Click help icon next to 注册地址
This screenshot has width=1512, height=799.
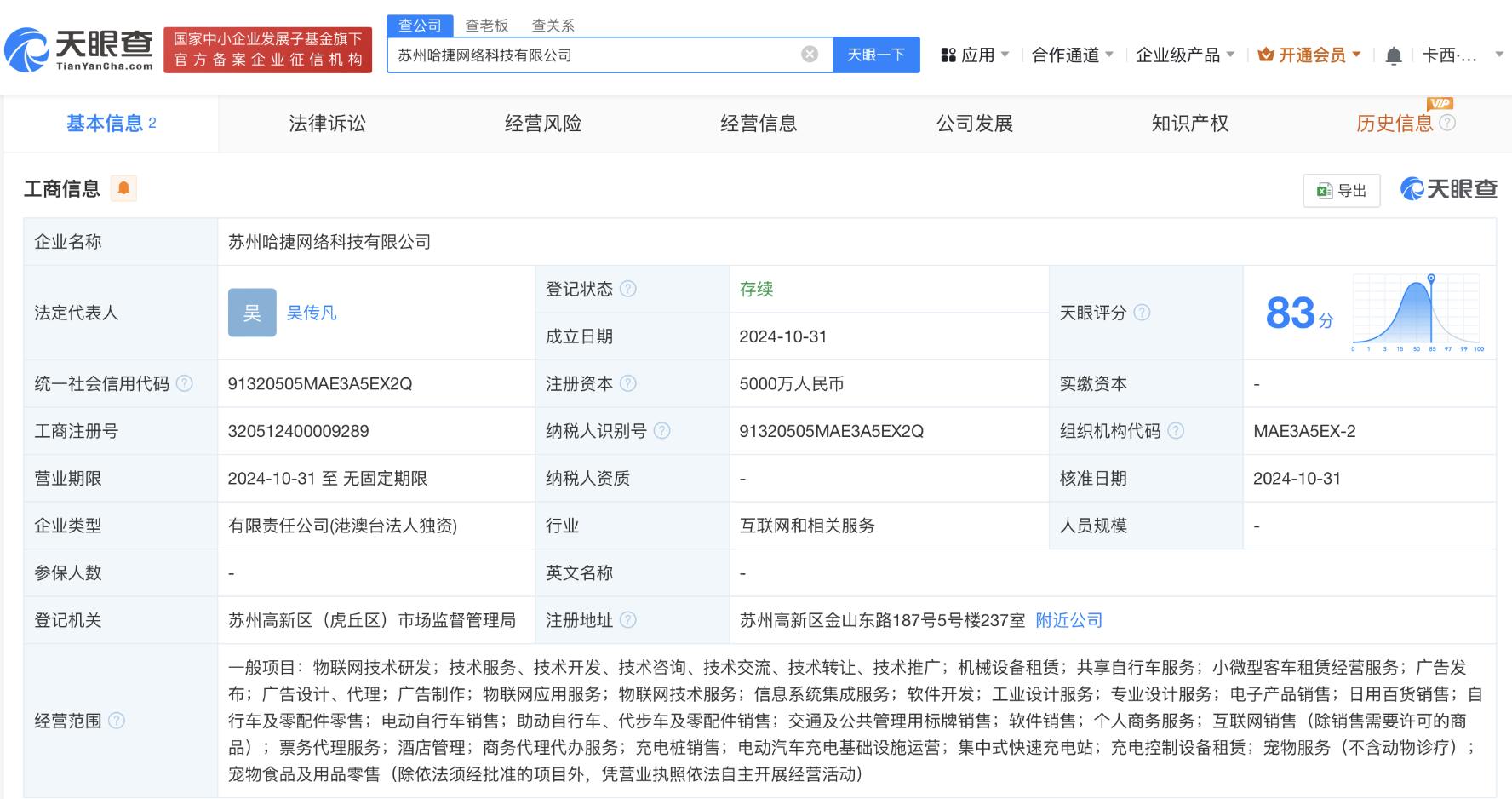coord(628,620)
